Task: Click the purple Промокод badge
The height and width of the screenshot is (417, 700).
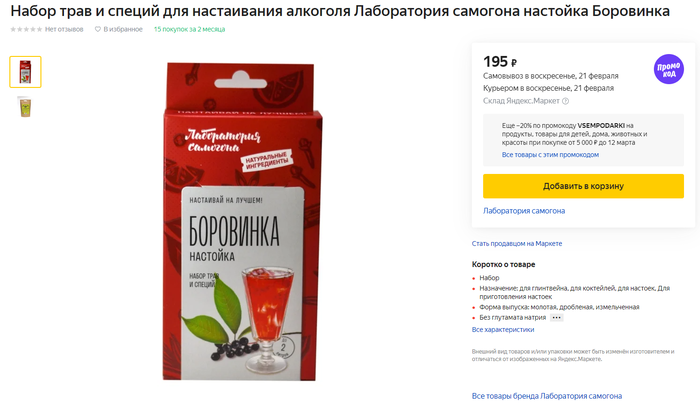Action: pyautogui.click(x=668, y=69)
